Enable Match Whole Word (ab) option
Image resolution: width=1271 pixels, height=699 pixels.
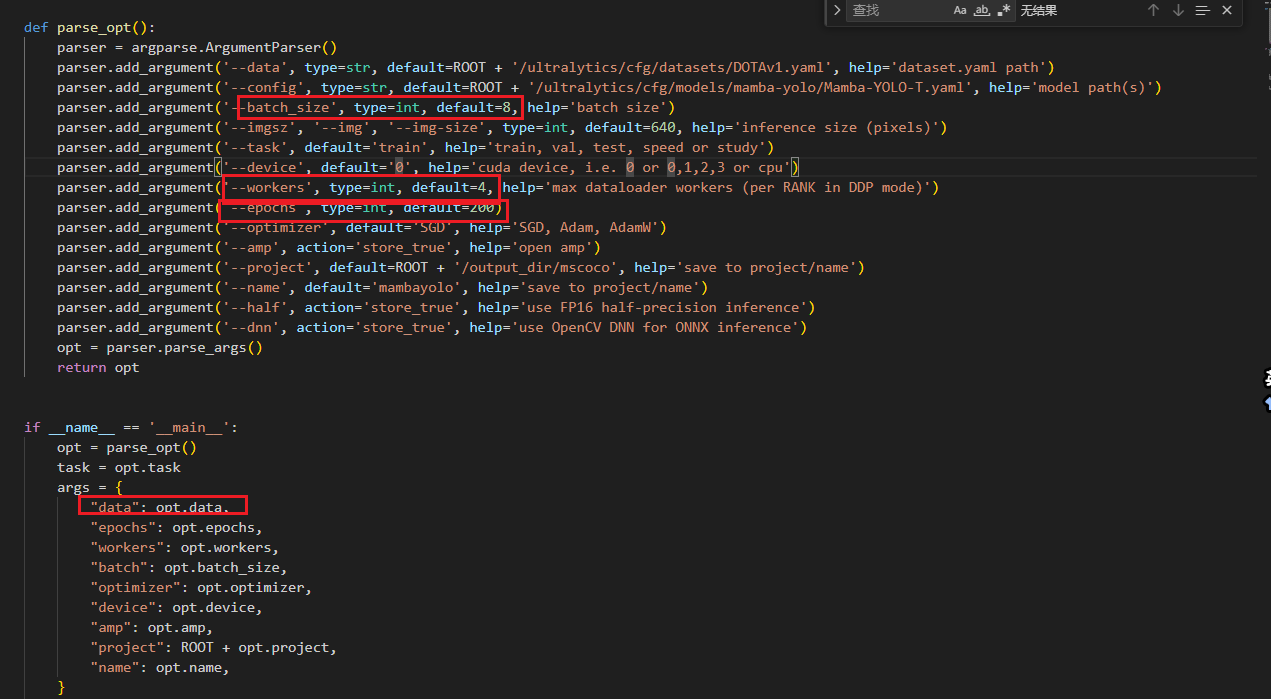(982, 10)
